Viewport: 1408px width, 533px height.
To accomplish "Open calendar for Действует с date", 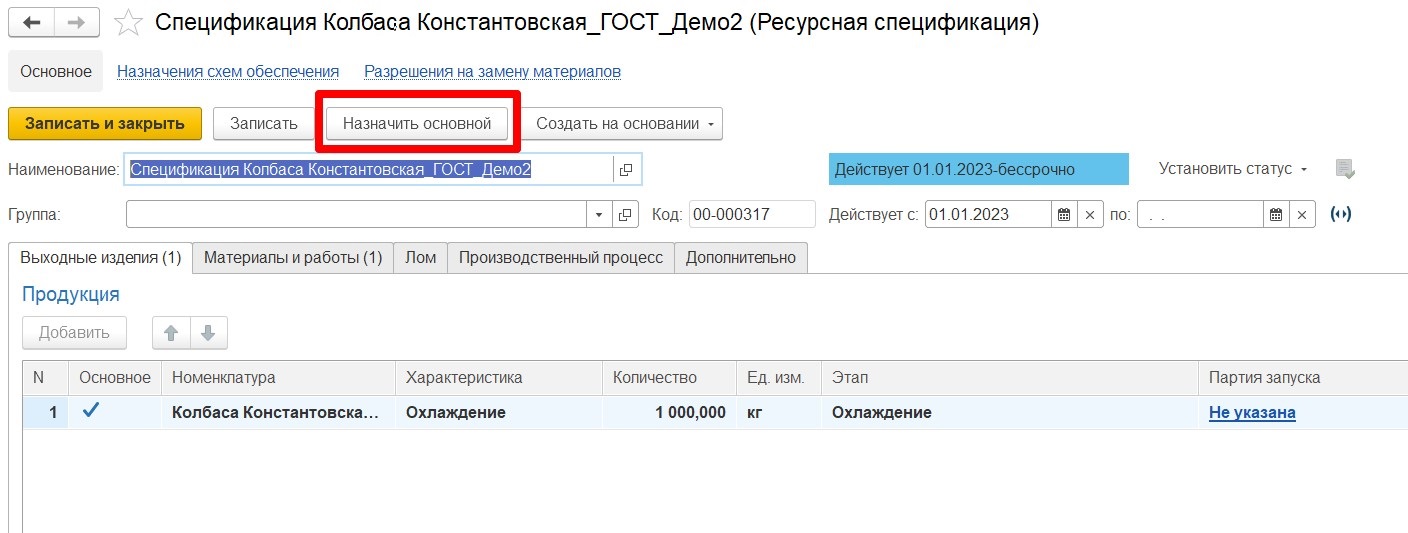I will coord(1064,214).
